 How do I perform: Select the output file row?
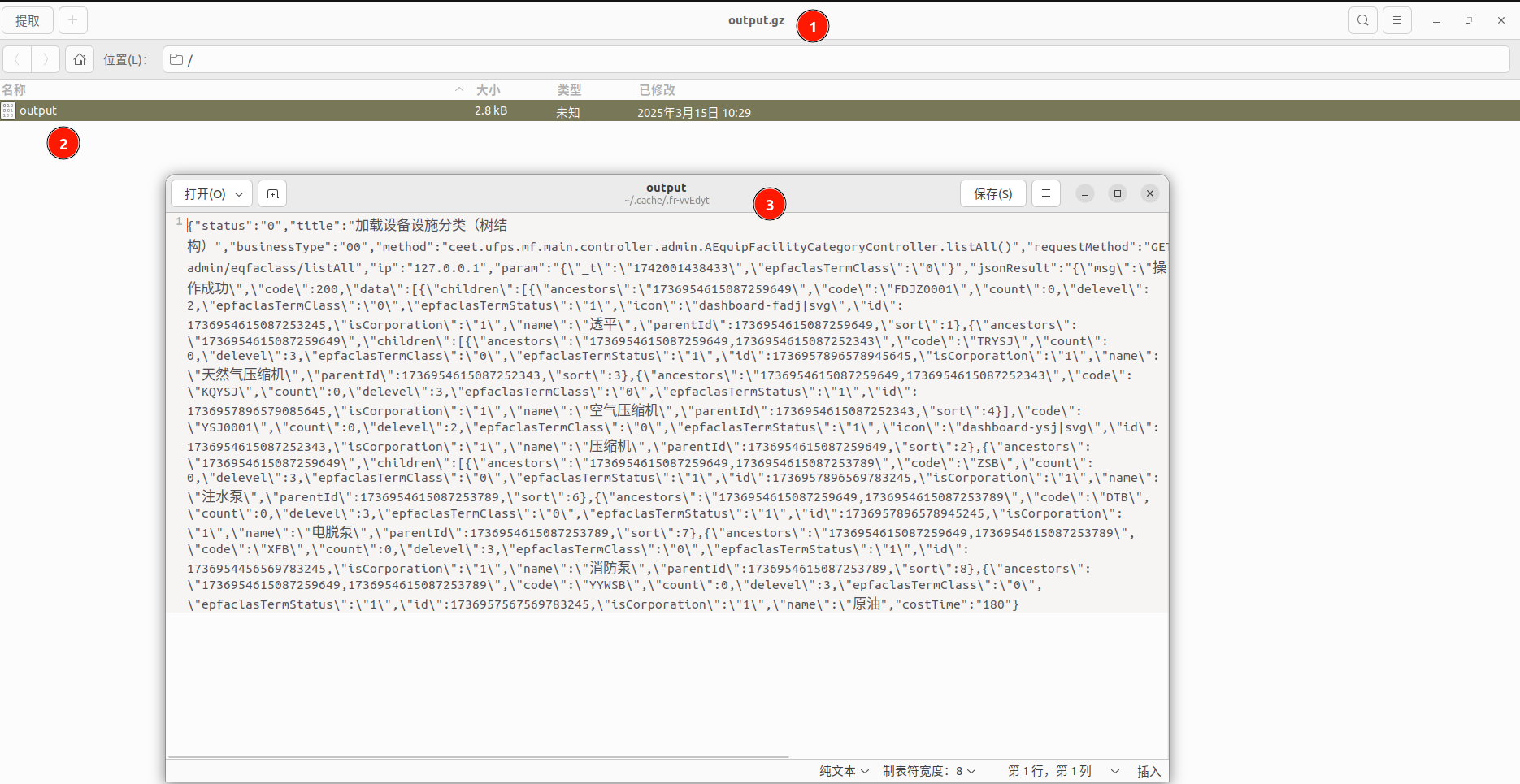[760, 110]
